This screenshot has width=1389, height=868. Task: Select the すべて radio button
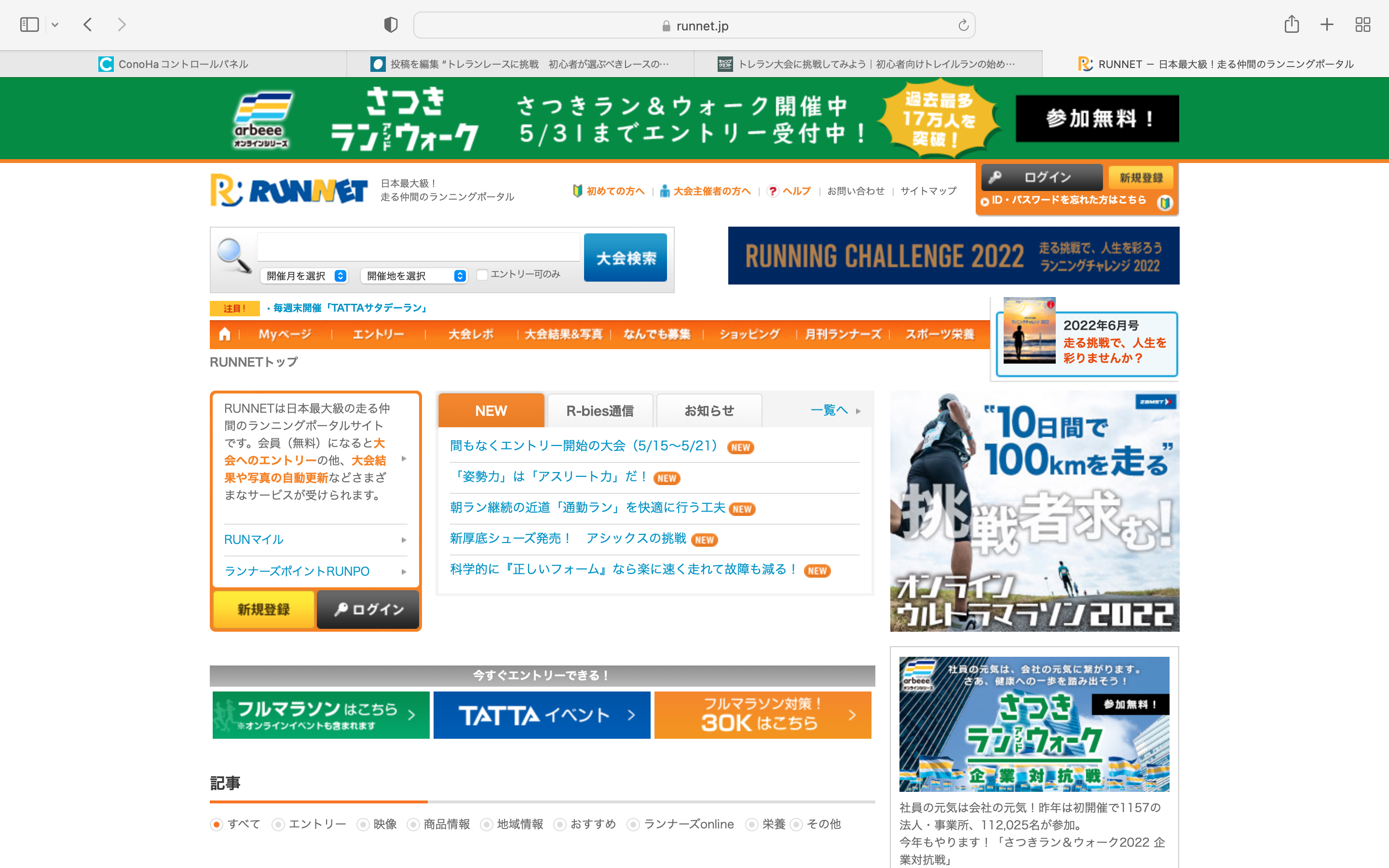pos(217,825)
